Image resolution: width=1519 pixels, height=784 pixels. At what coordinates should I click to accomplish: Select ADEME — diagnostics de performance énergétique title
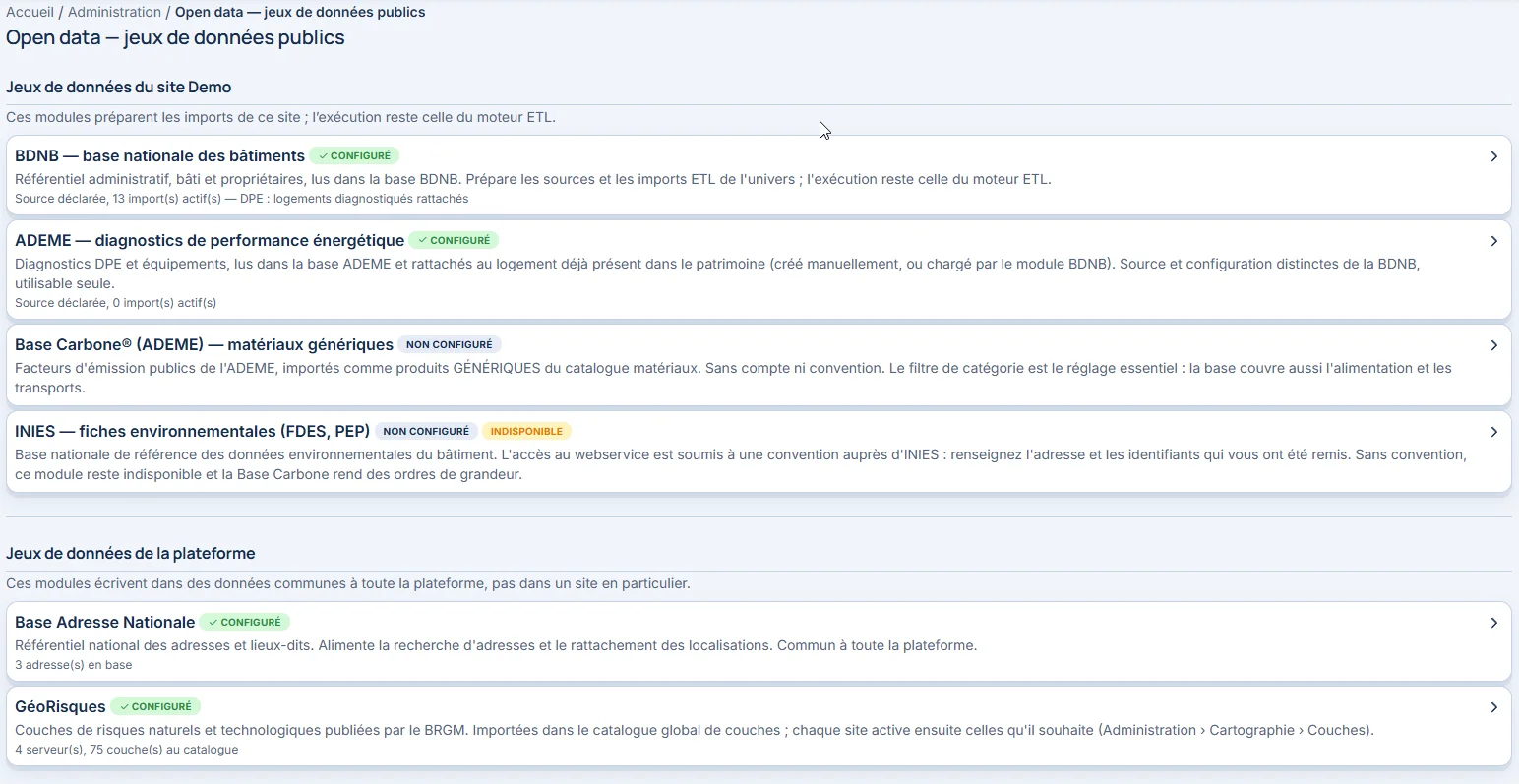click(210, 240)
